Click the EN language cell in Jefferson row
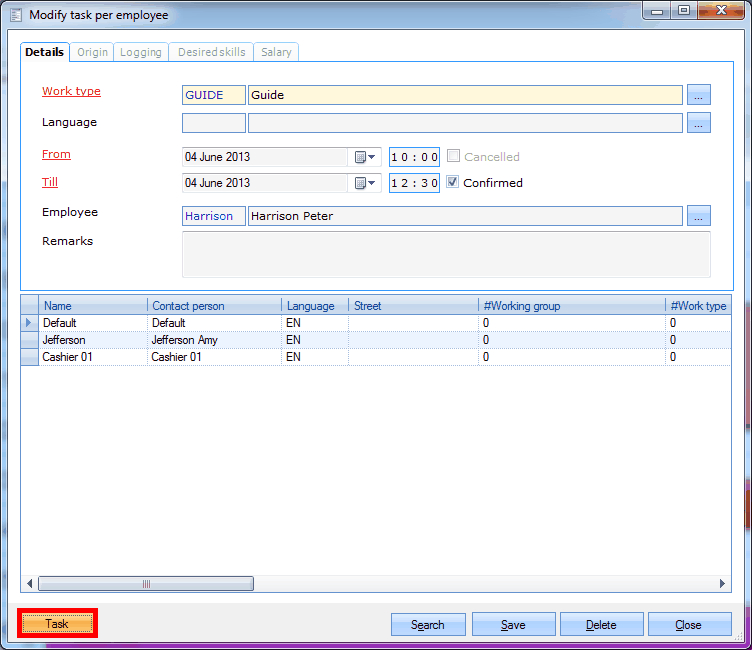The width and height of the screenshot is (752, 650). [x=315, y=340]
